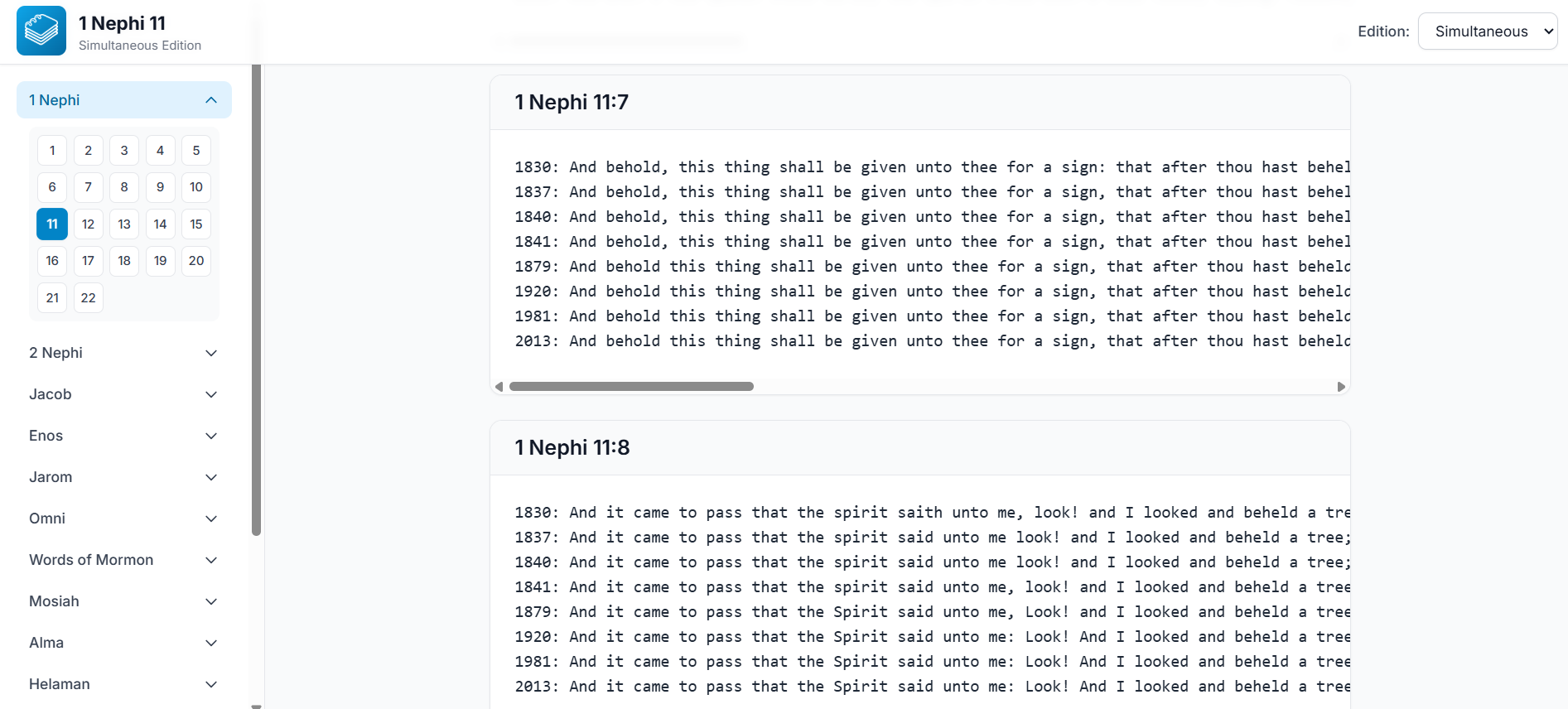This screenshot has height=709, width=1568.
Task: Collapse the 1 Nephi chapter grid
Action: (x=212, y=99)
